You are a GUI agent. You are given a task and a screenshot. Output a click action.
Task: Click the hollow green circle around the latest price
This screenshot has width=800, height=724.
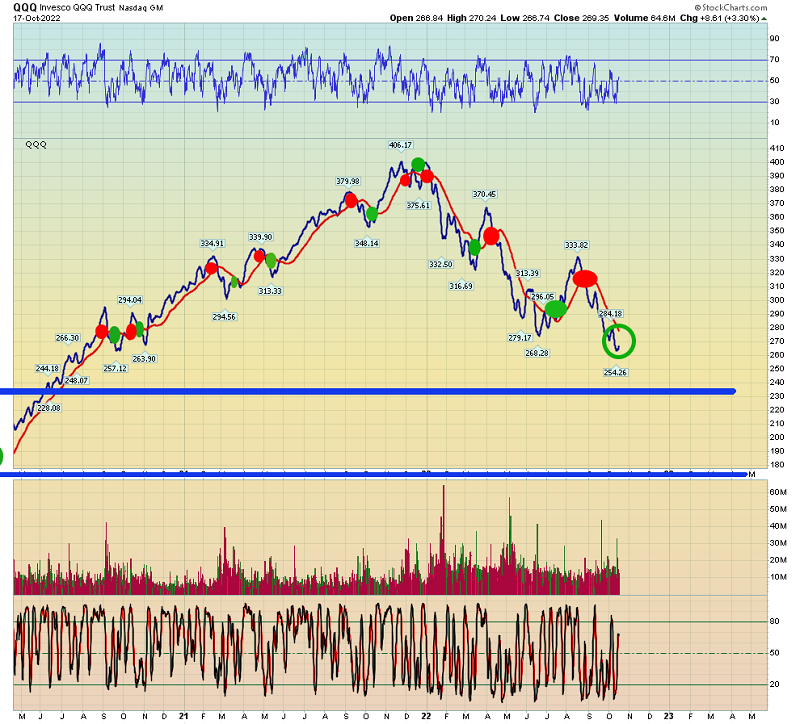coord(619,341)
